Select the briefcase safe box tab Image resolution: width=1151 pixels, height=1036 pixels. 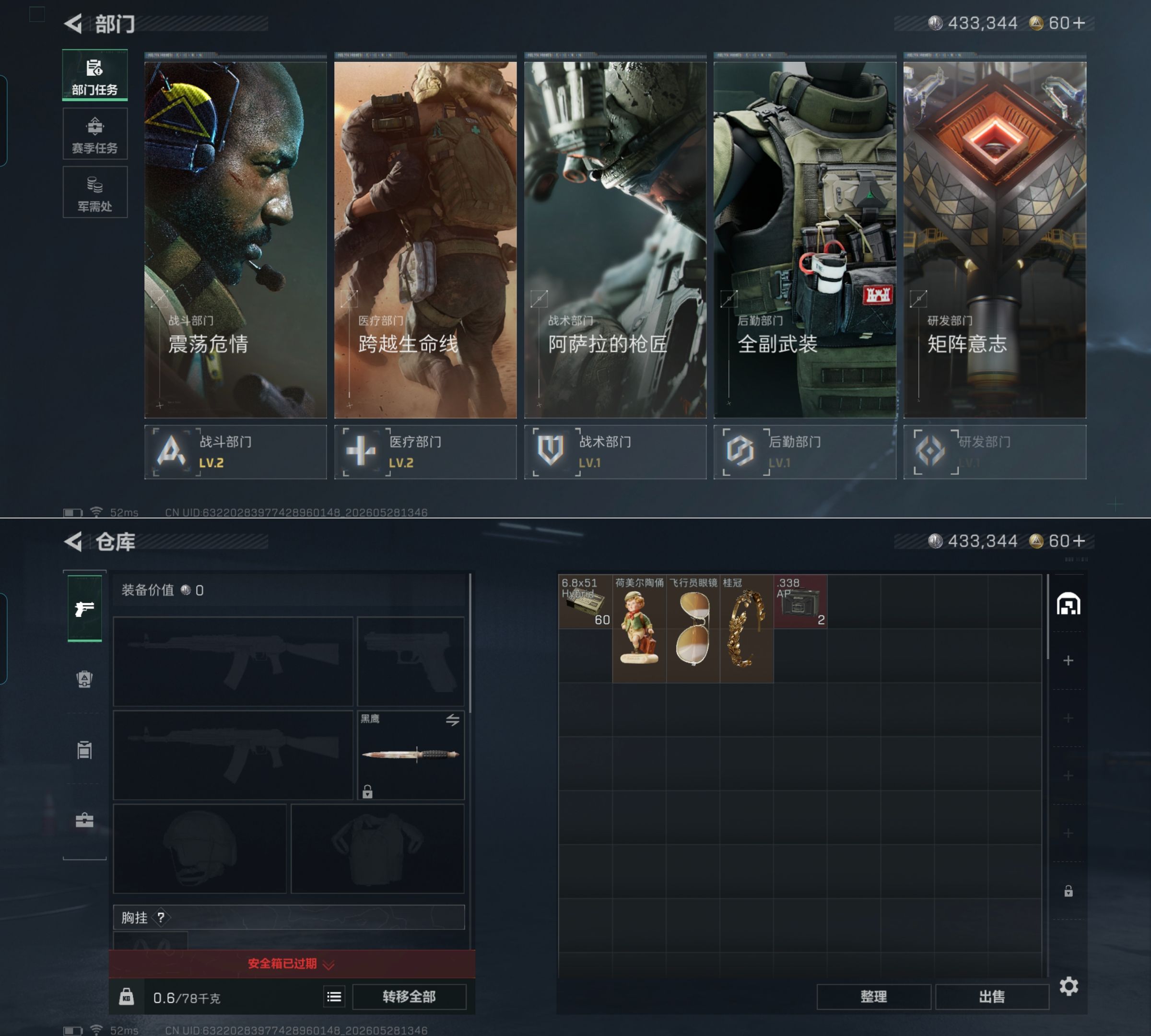[x=85, y=820]
